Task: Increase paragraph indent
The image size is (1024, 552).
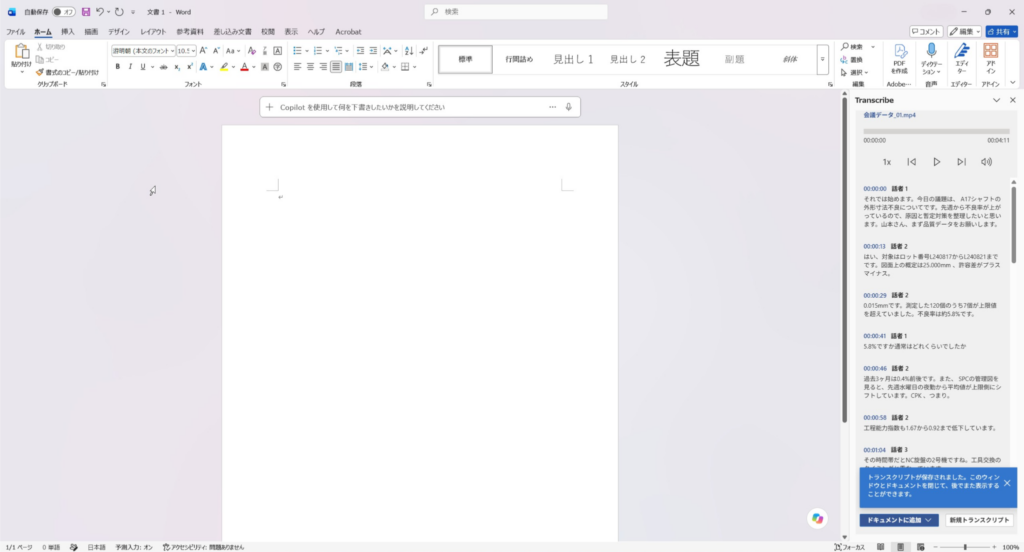Action: (373, 50)
